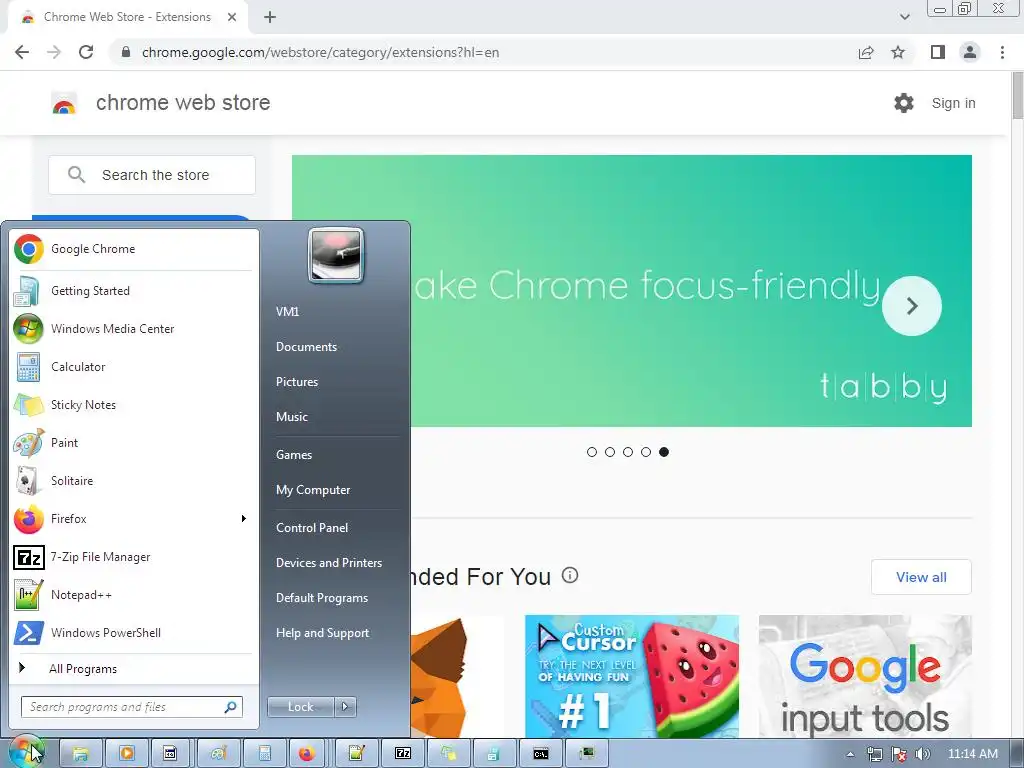Click the user account picture

[x=336, y=255]
